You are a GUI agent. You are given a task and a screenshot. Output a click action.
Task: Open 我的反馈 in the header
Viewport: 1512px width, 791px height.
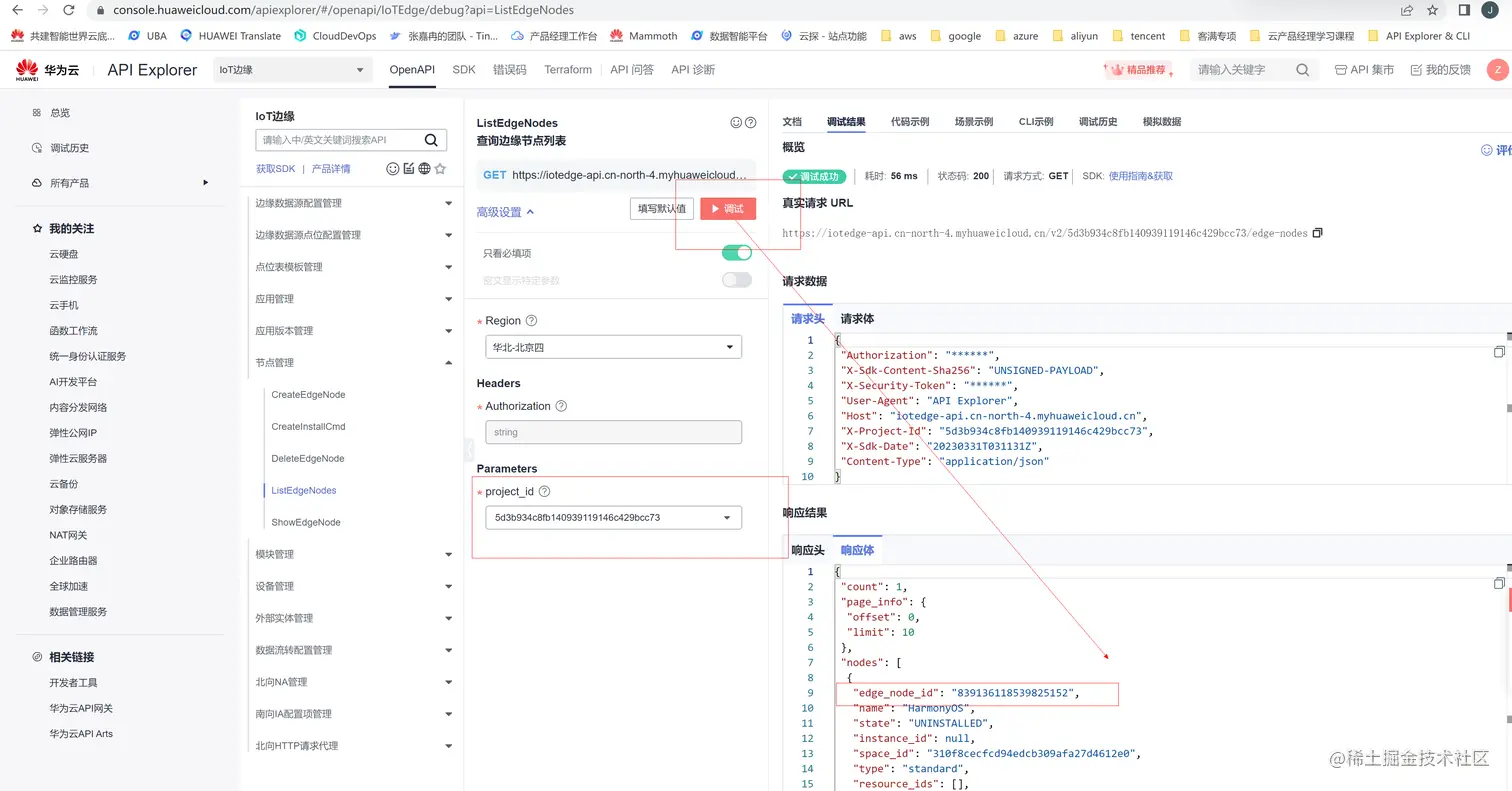(x=1440, y=70)
